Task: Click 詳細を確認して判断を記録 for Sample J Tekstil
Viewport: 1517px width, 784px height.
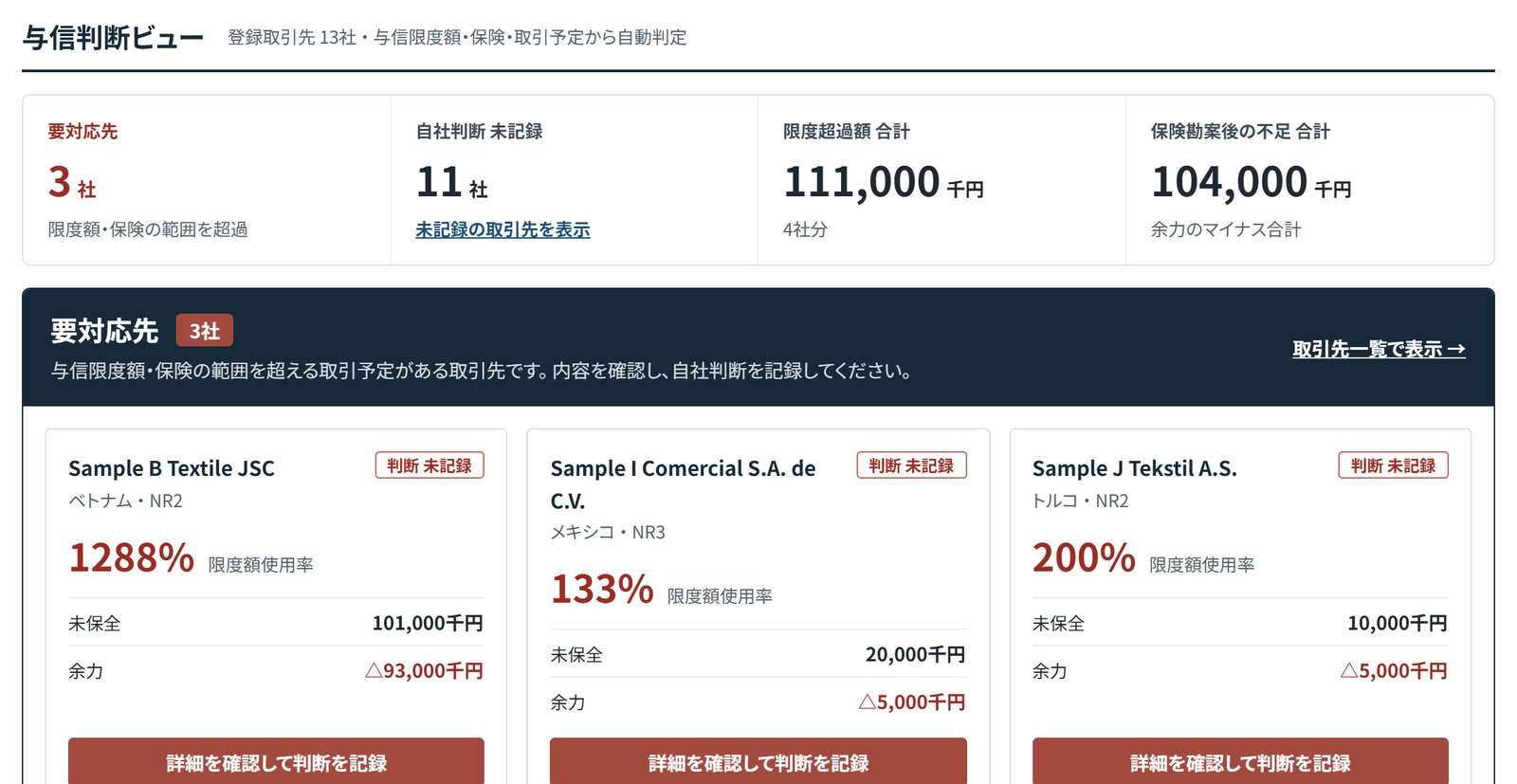Action: point(1240,761)
